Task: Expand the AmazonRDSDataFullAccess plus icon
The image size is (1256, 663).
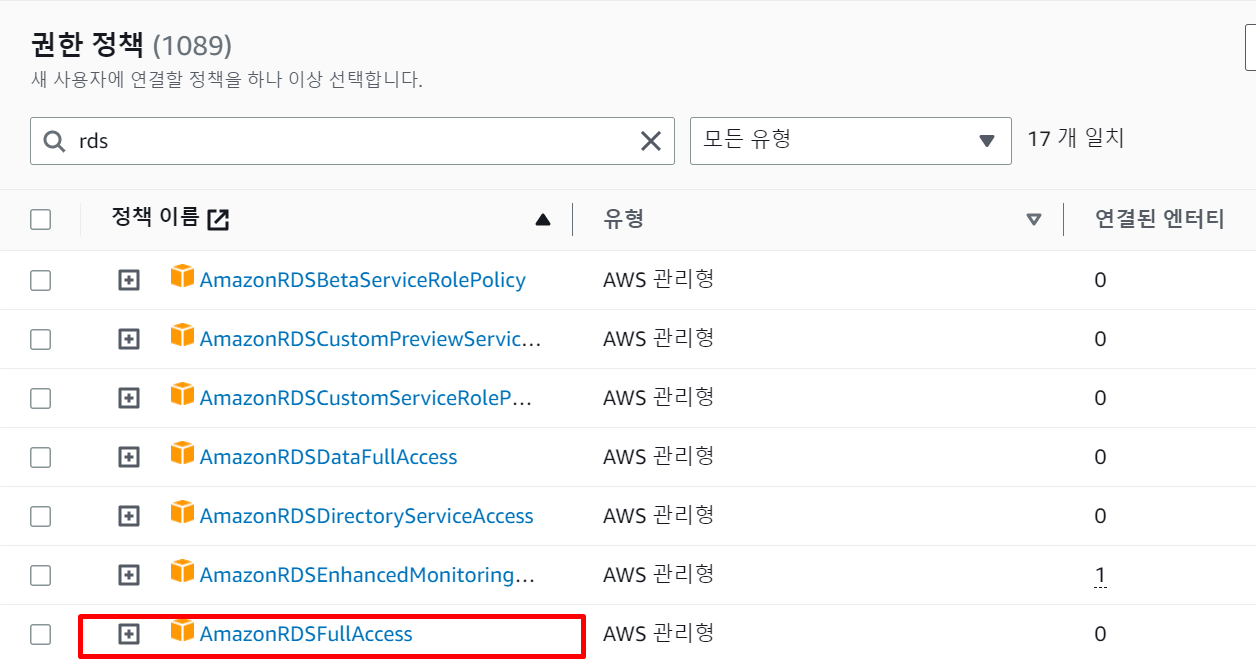Action: click(129, 458)
